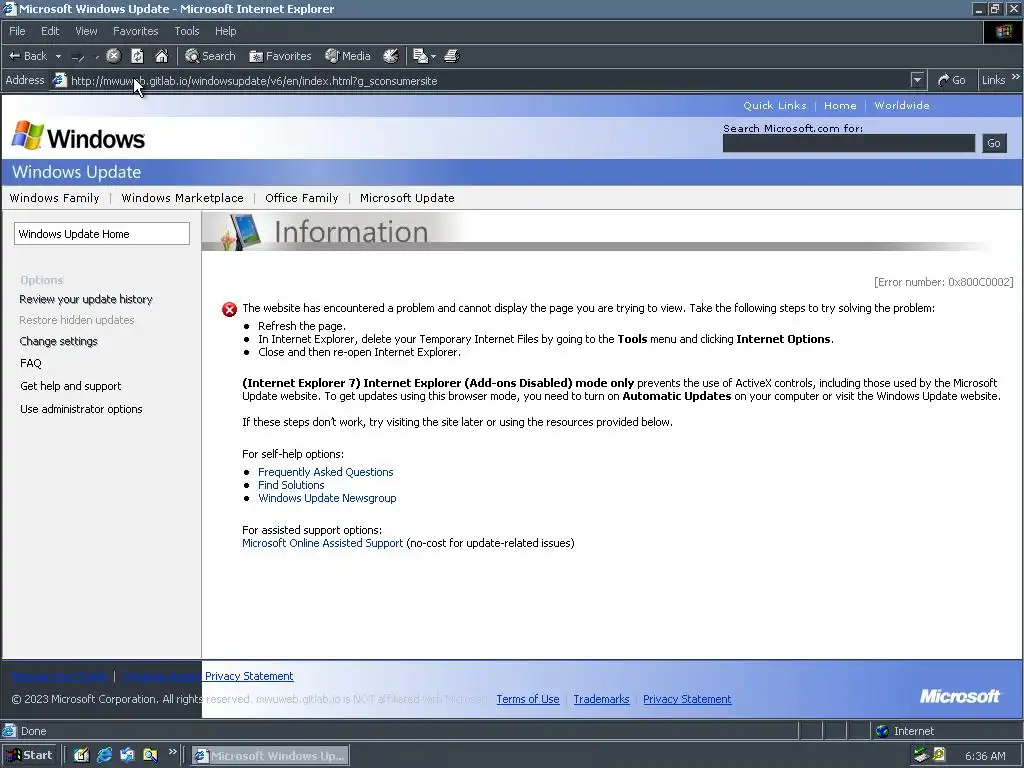Open the Windows Start menu
This screenshot has width=1024, height=768.
coord(29,756)
